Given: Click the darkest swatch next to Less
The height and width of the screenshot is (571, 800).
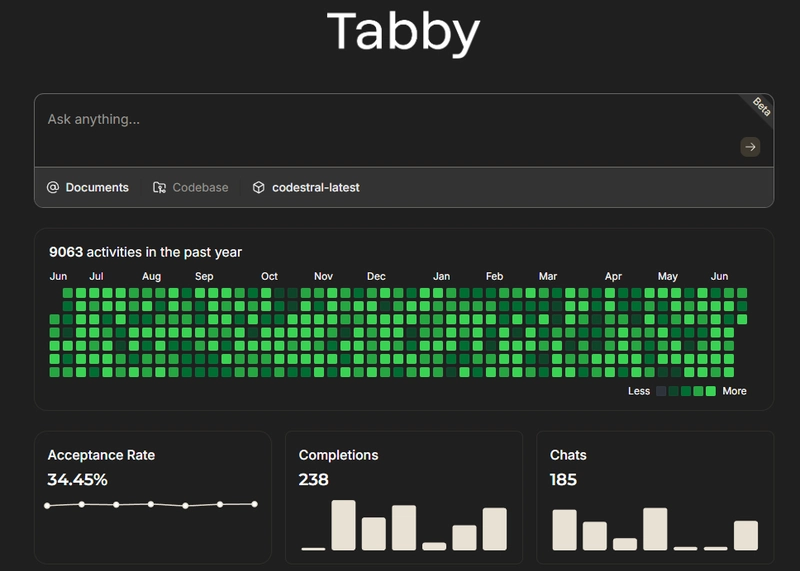Looking at the screenshot, I should coord(661,391).
